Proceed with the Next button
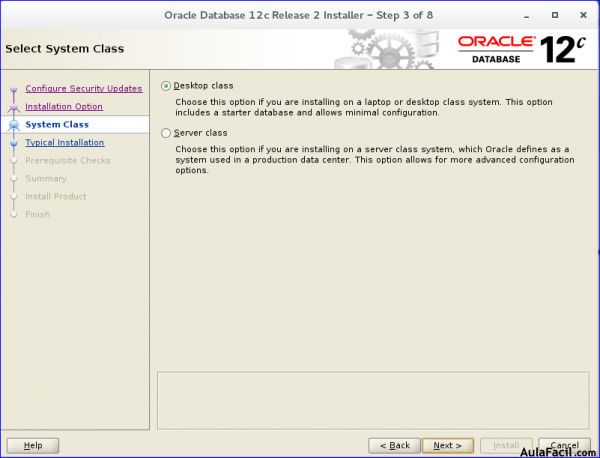This screenshot has height=458, width=600. point(448,445)
